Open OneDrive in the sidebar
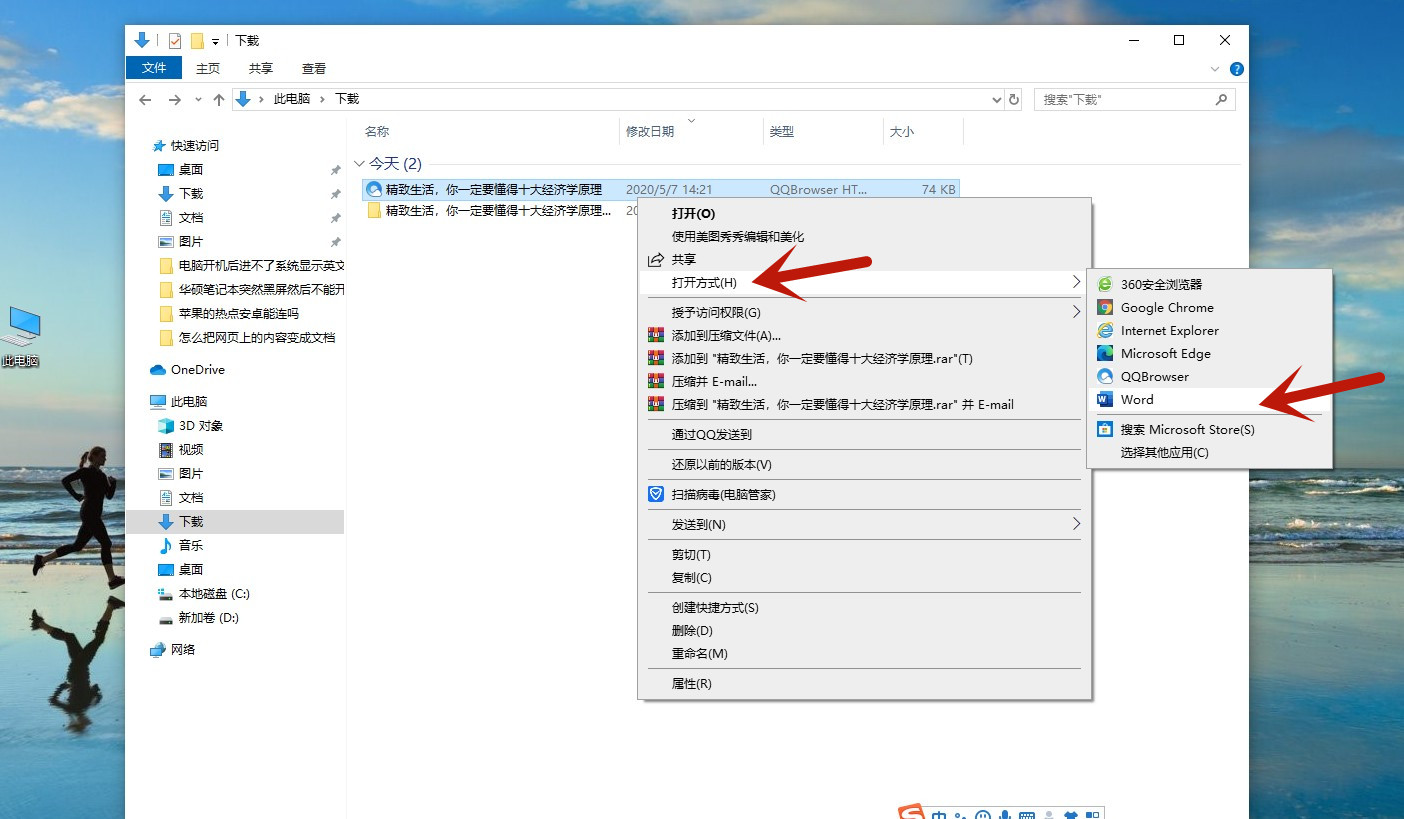This screenshot has height=819, width=1404. tap(197, 369)
